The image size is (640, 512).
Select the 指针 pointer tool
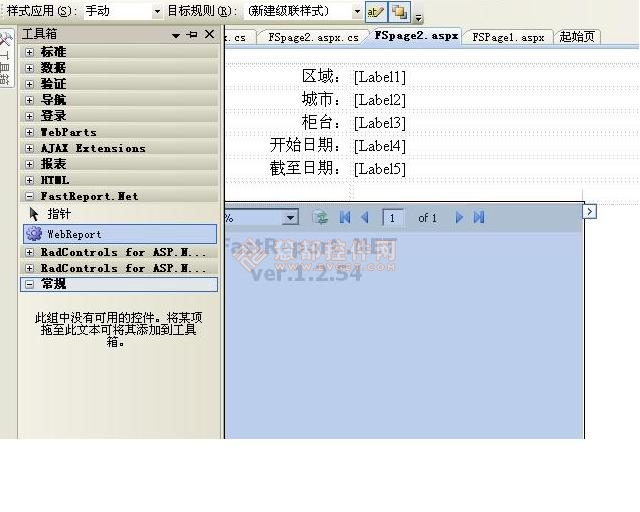(34, 214)
